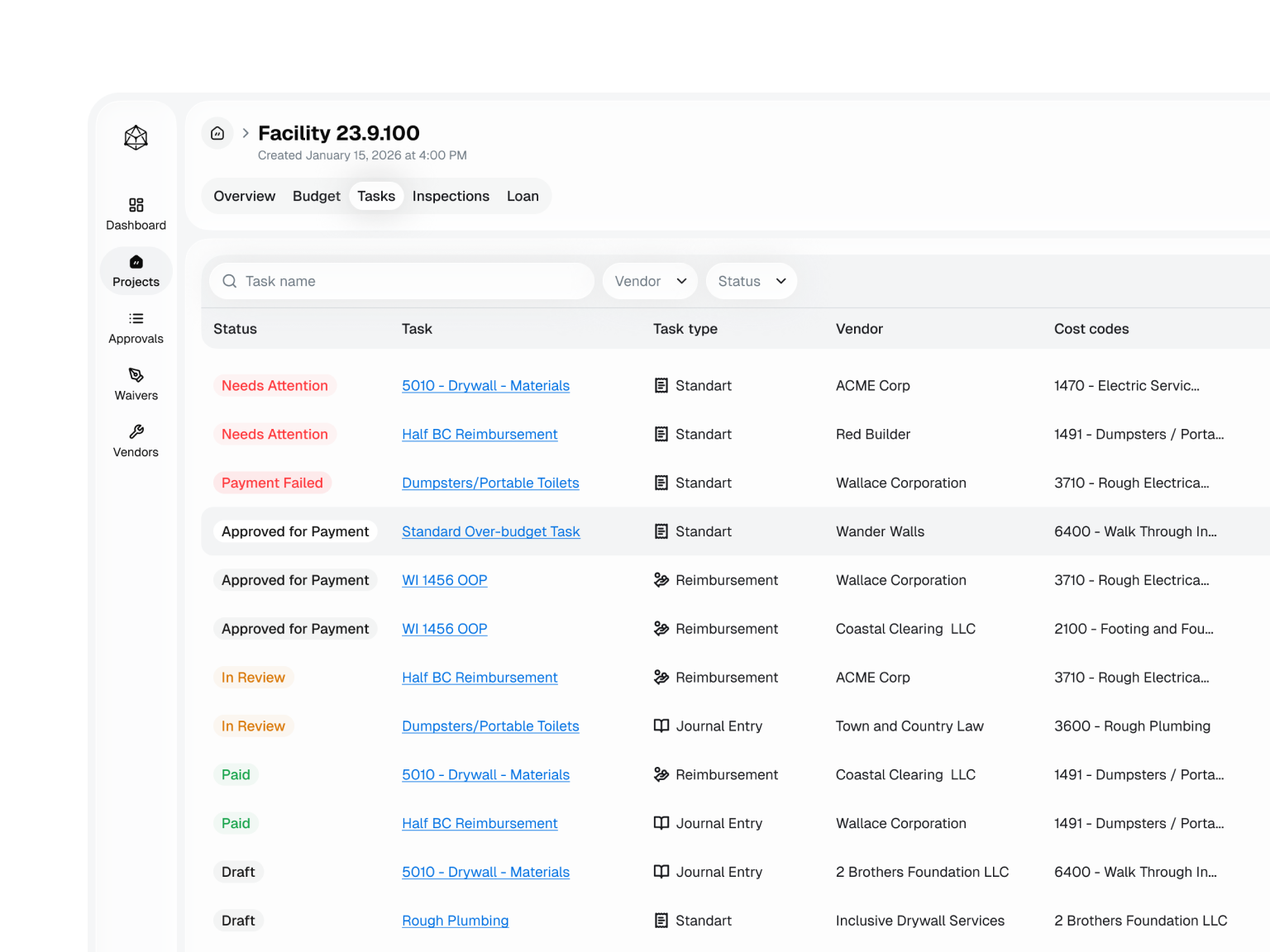The image size is (1270, 952).
Task: Click Reimbursement icon in ACME Corp In Review row
Action: pos(661,678)
